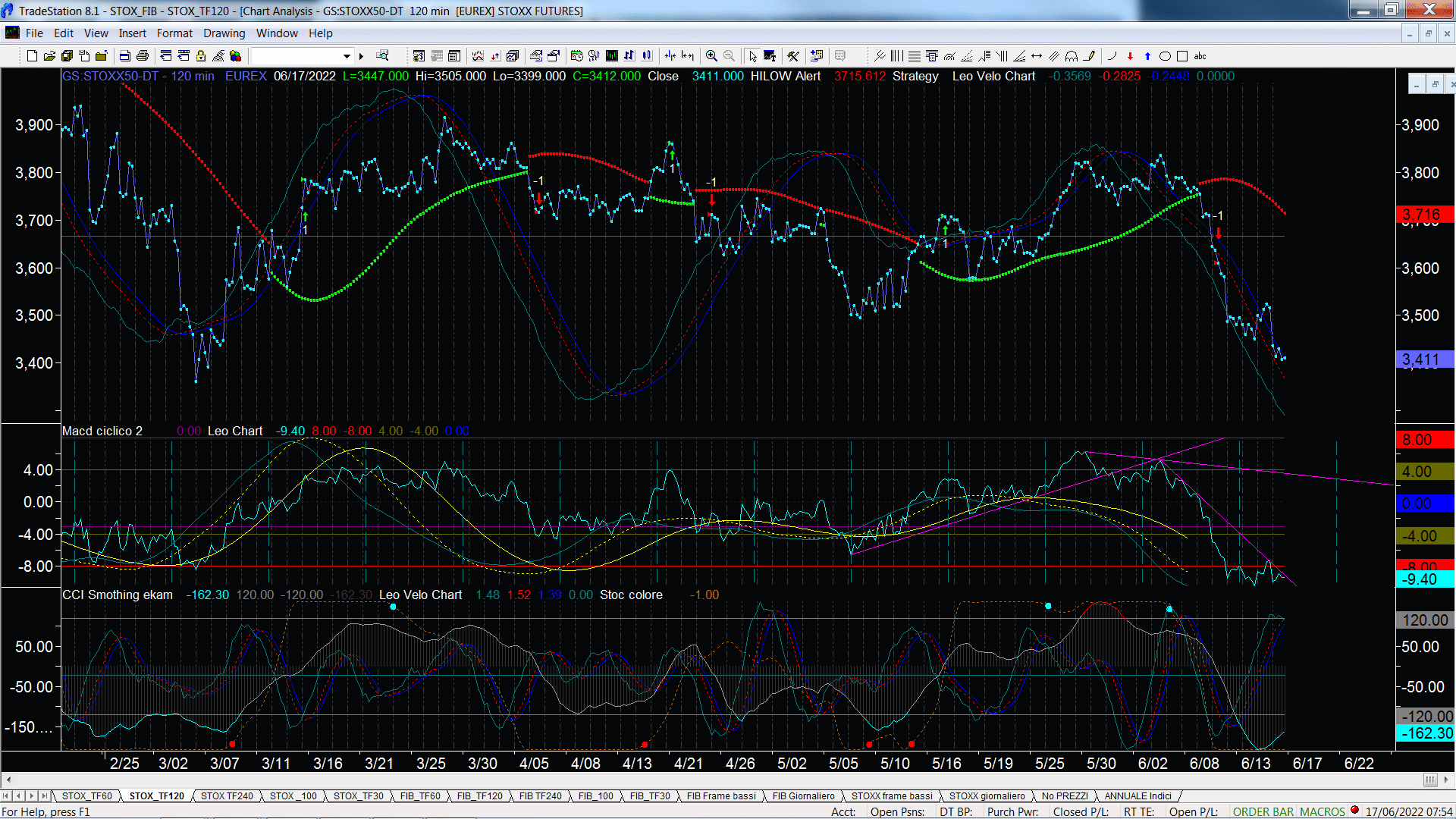Click the Zoom In magnifier icon
1456x819 pixels.
(711, 56)
